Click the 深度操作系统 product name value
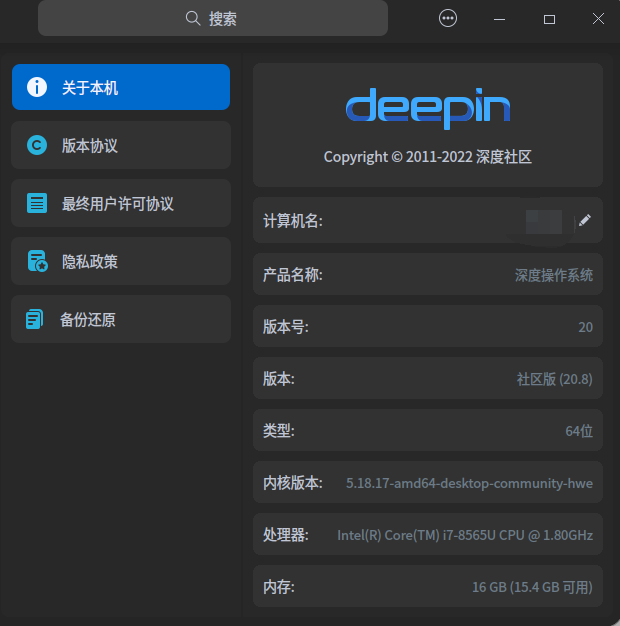Screen dimensions: 620x626 [554, 275]
